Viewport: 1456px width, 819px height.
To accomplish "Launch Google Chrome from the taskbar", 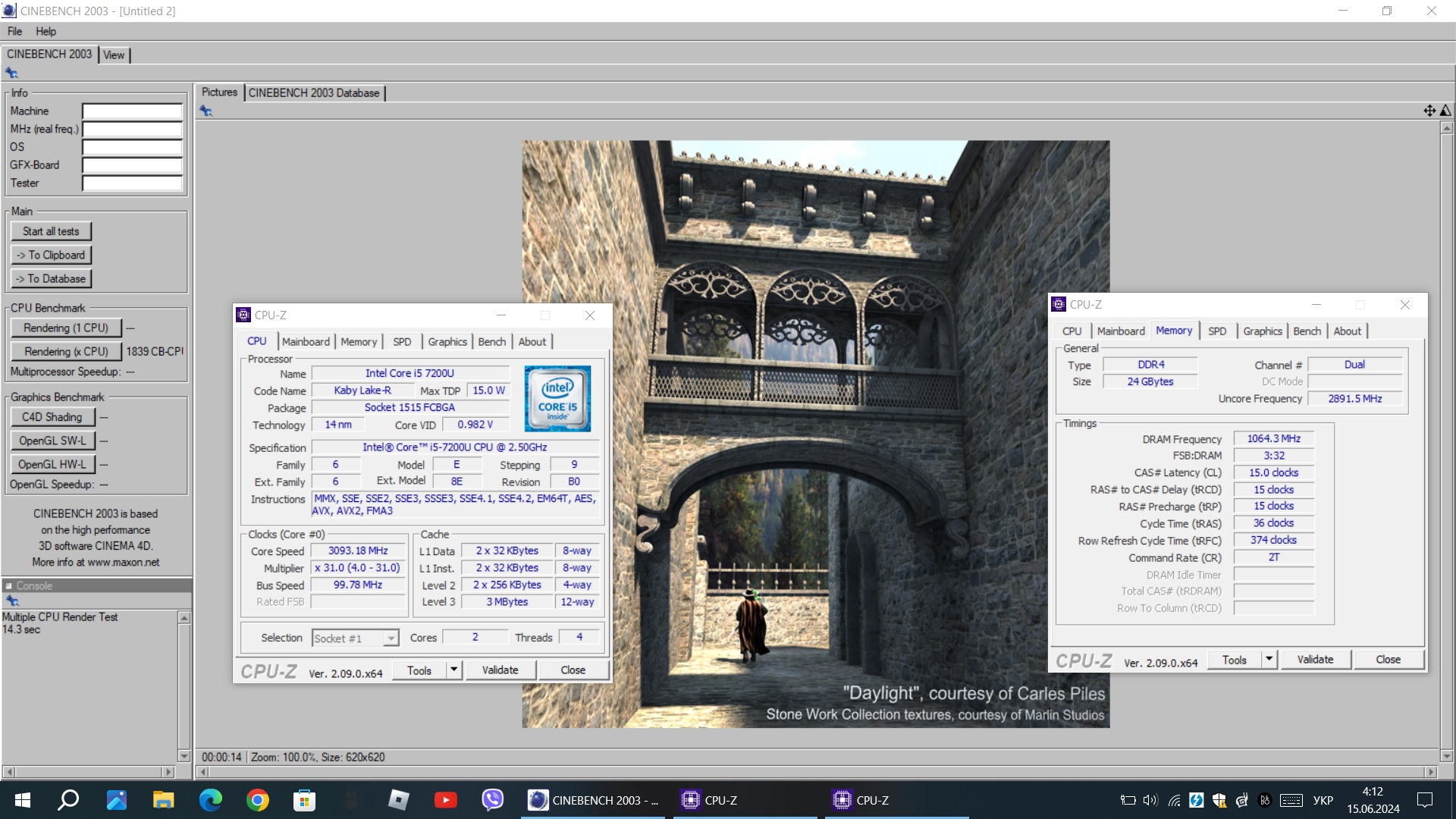I will coord(258,800).
